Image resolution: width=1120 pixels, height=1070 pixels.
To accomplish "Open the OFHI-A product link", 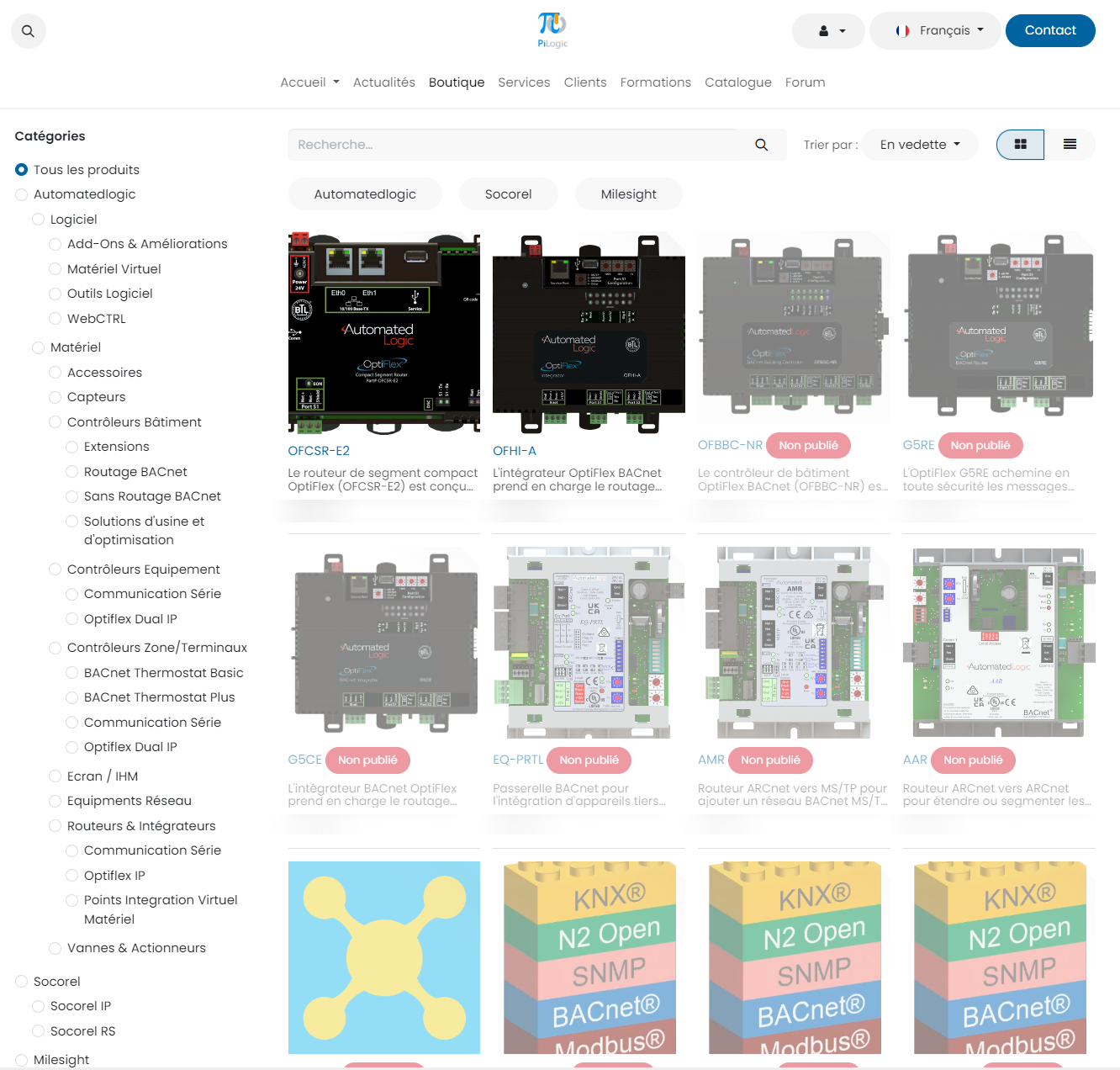I will point(515,451).
